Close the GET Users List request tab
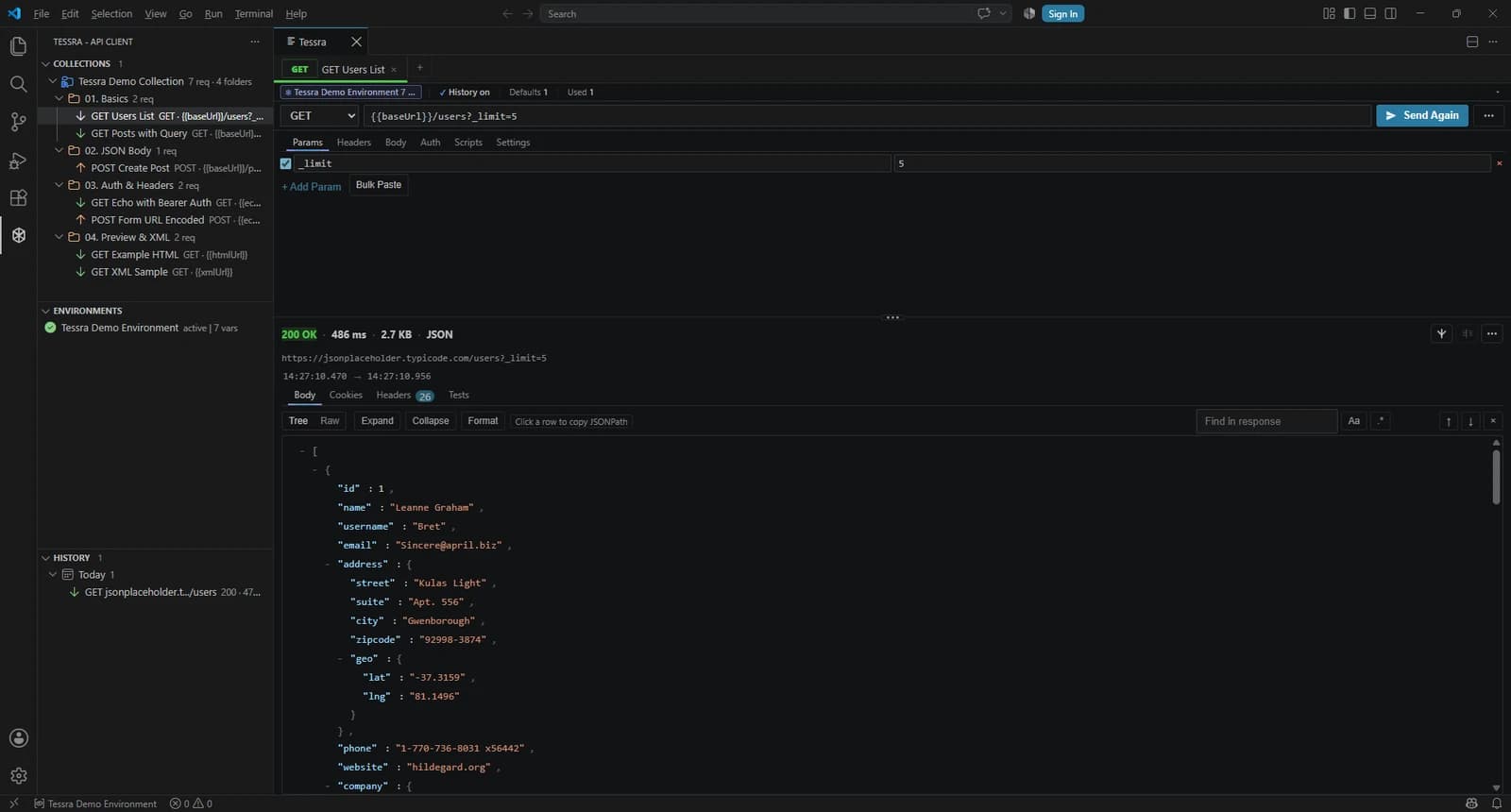This screenshot has width=1511, height=812. point(394,70)
